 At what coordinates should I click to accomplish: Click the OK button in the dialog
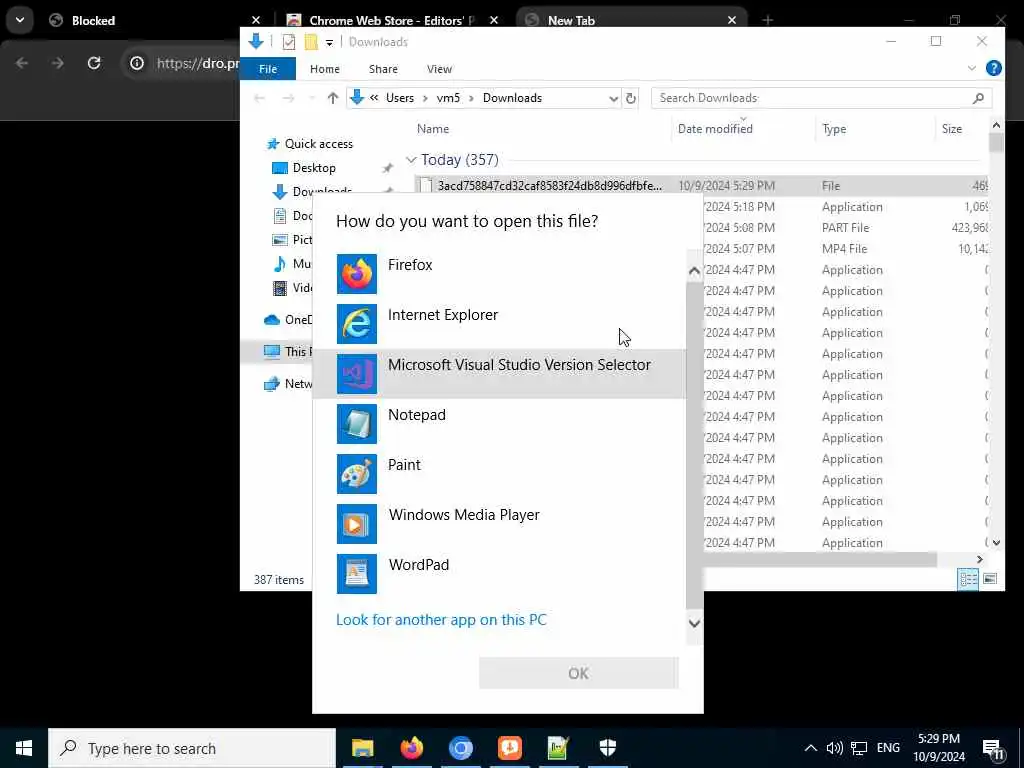579,673
